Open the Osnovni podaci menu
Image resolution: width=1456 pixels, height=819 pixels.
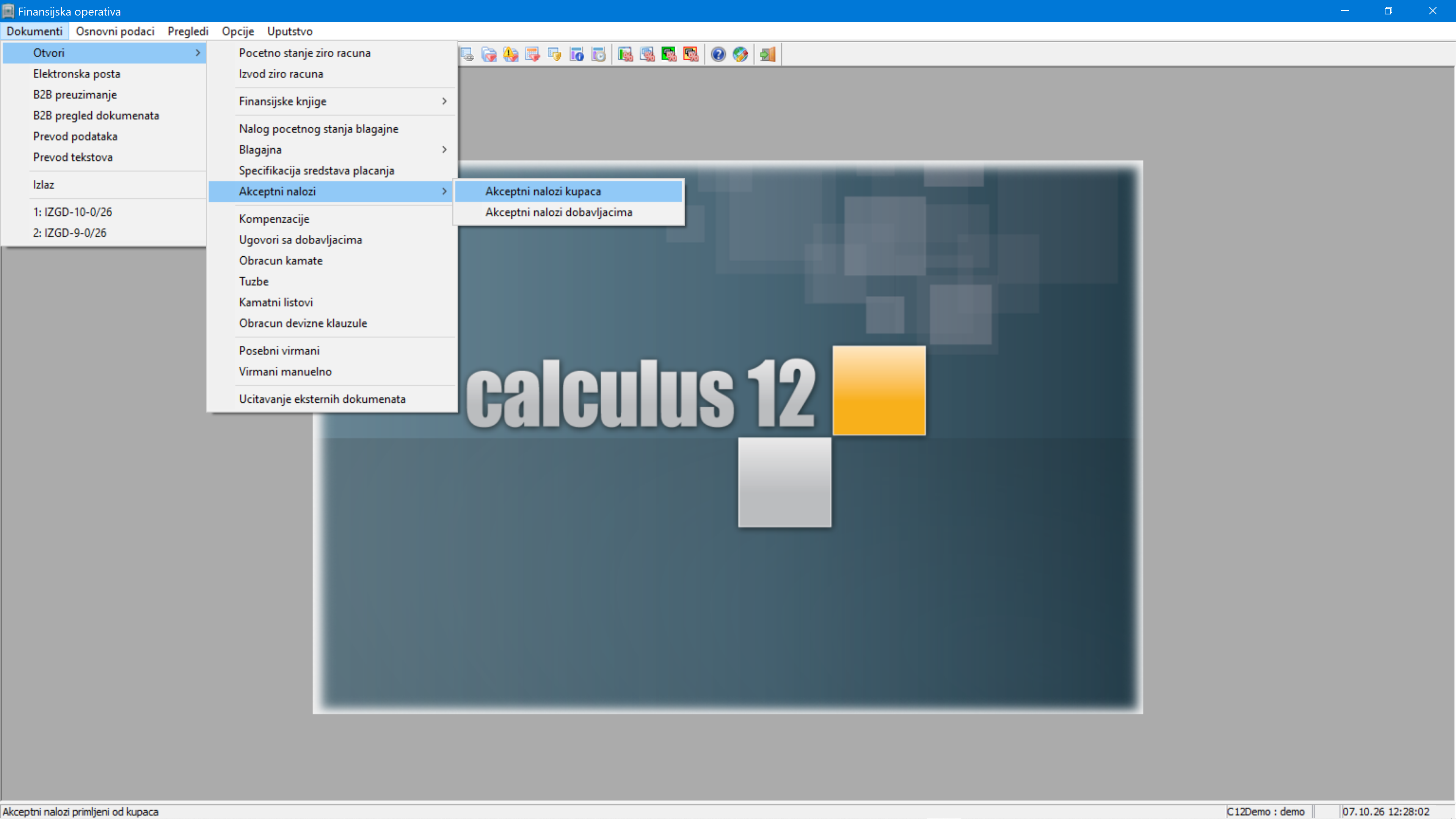pyautogui.click(x=115, y=31)
